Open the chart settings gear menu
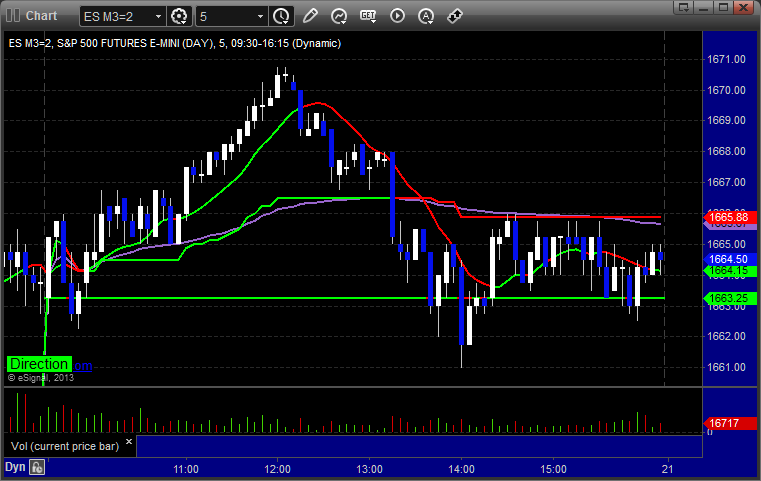Image resolution: width=761 pixels, height=481 pixels. point(179,17)
